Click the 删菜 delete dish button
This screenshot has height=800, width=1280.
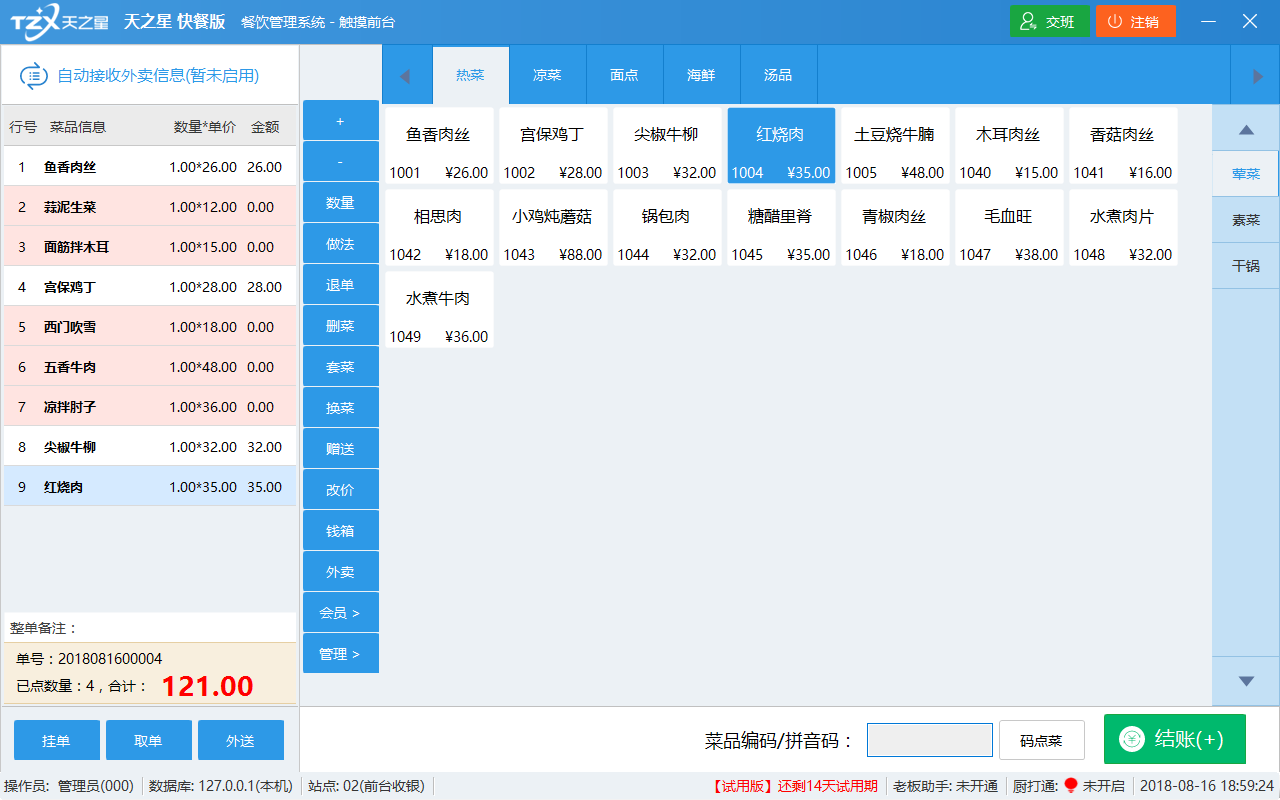pos(340,325)
